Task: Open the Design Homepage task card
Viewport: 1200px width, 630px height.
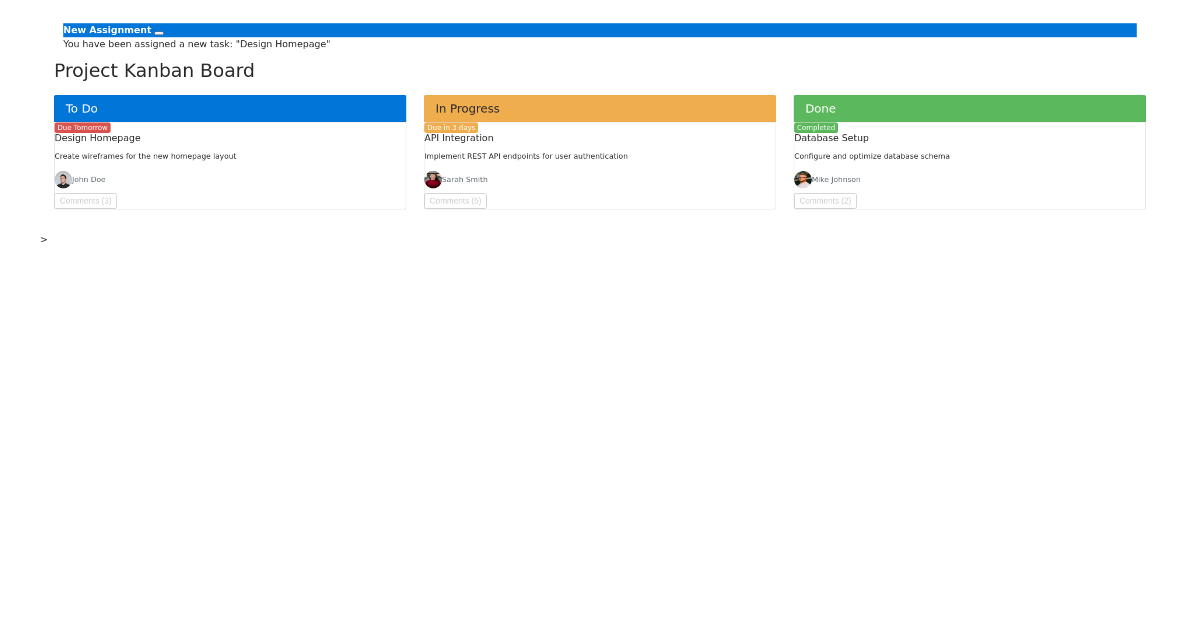Action: pyautogui.click(x=97, y=137)
